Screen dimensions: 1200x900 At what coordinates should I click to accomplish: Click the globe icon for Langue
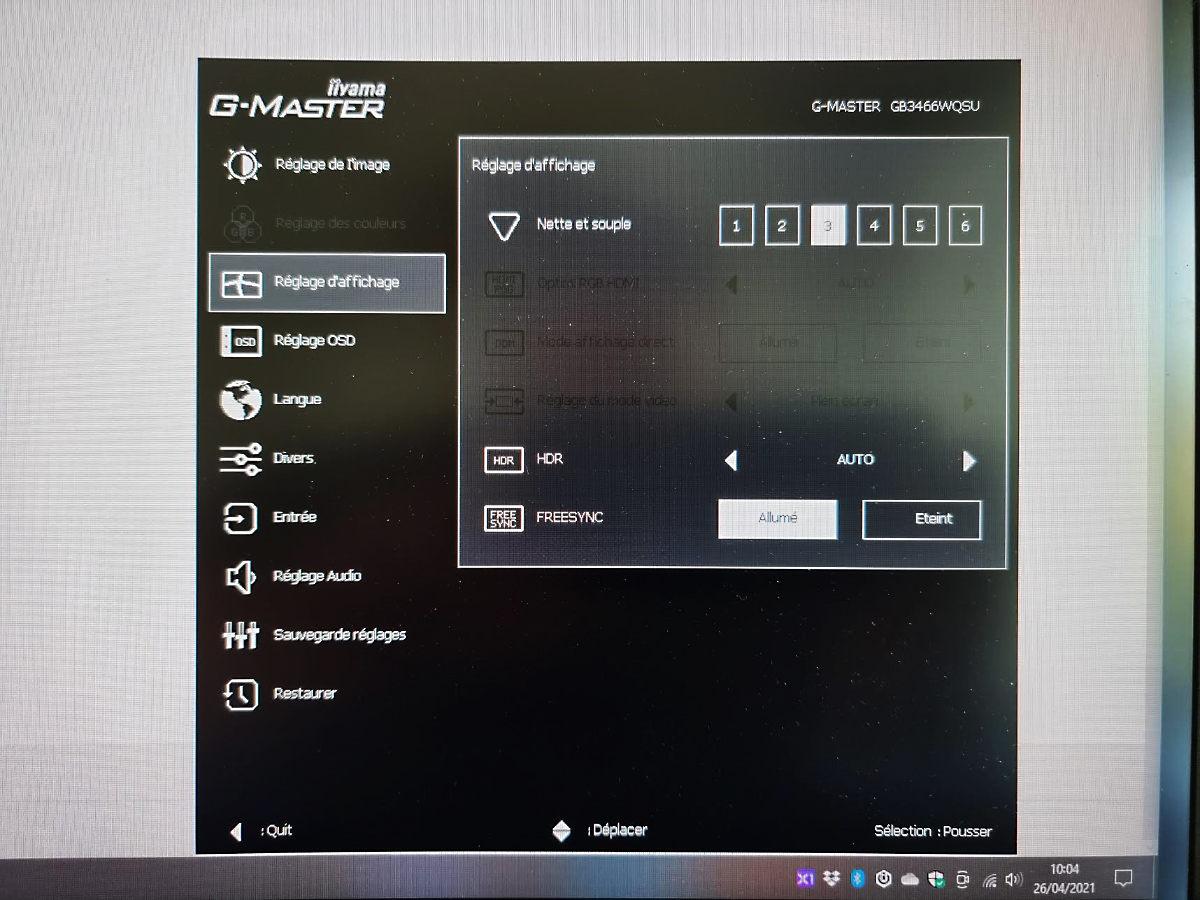pyautogui.click(x=240, y=400)
